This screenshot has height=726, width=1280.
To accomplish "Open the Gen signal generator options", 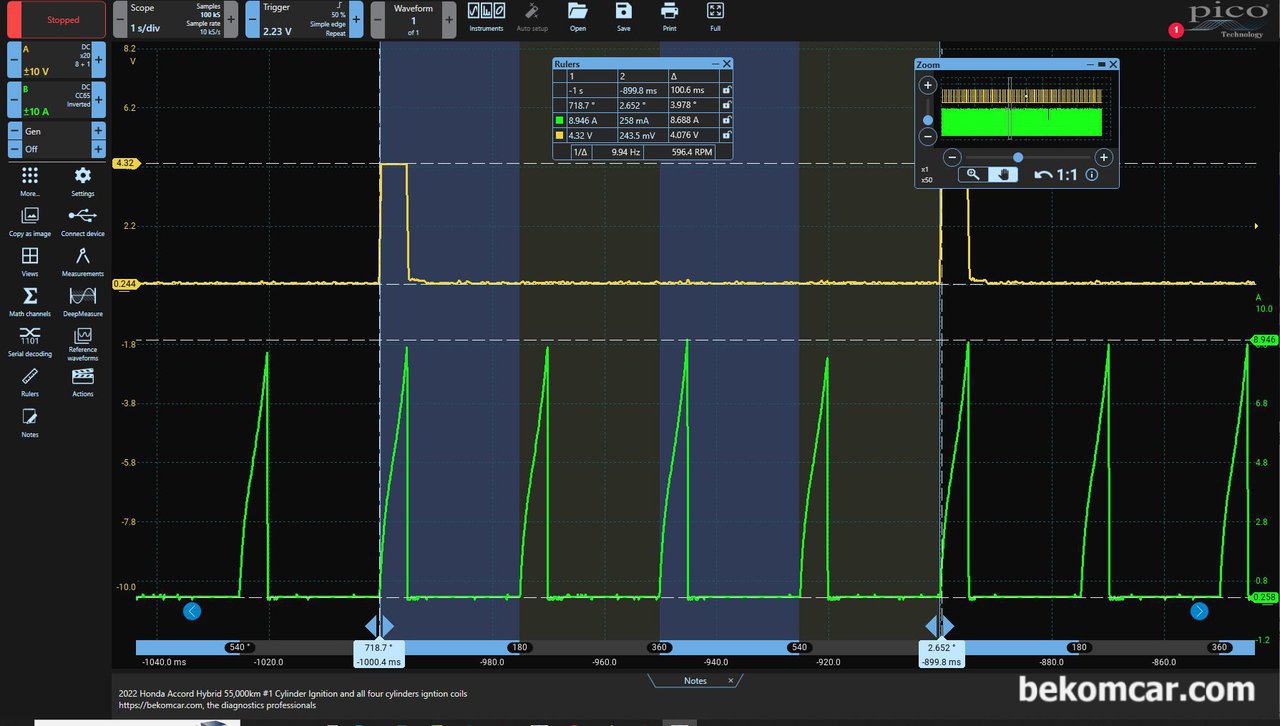I will point(56,131).
